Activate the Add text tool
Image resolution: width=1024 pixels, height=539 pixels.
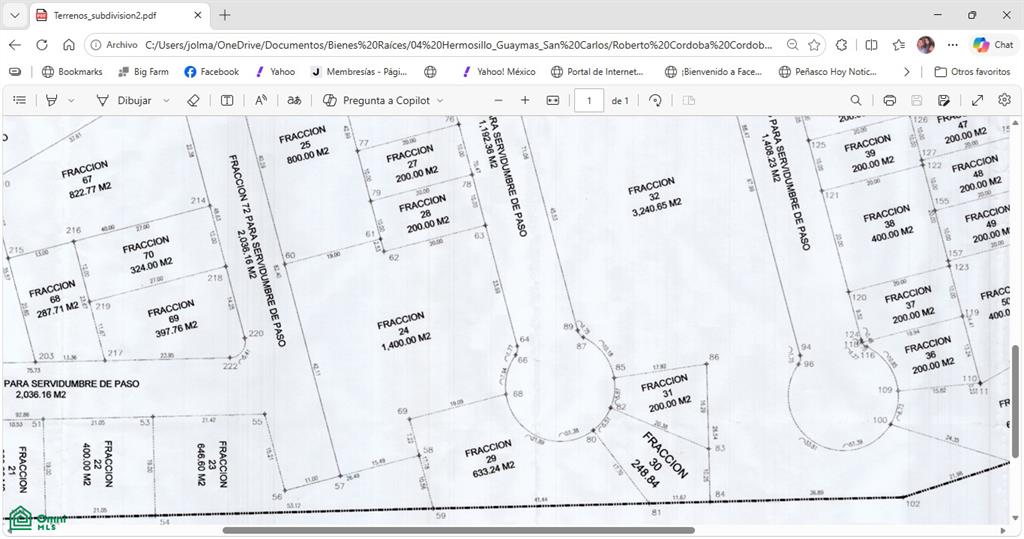click(x=227, y=101)
